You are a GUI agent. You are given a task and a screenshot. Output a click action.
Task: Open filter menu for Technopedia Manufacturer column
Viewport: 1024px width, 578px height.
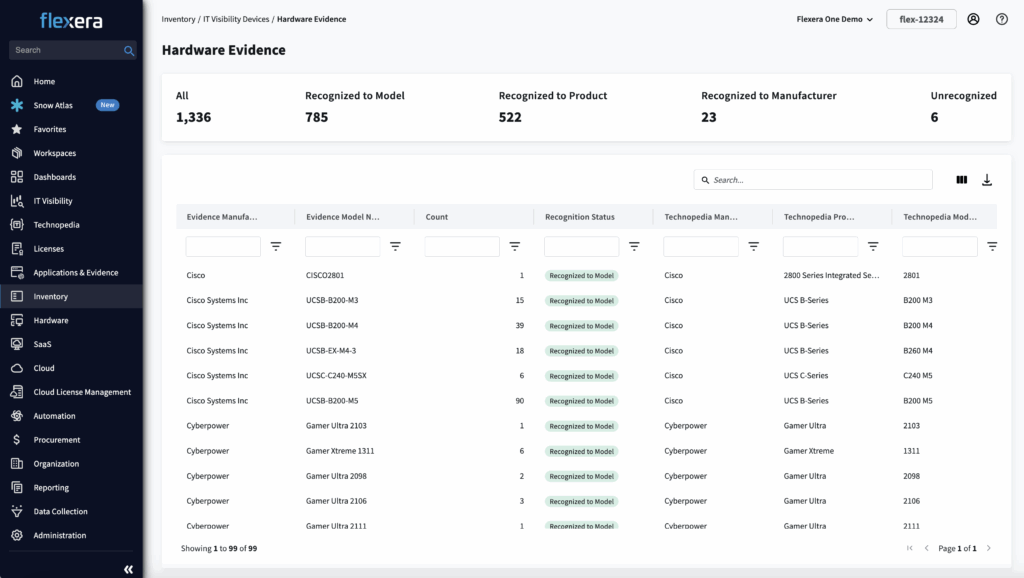(x=754, y=246)
